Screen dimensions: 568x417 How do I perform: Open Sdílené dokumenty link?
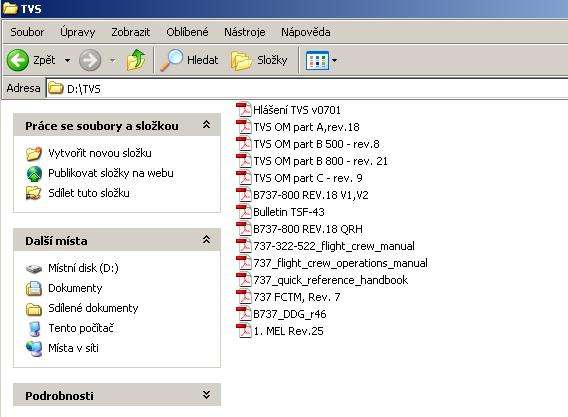coord(93,308)
